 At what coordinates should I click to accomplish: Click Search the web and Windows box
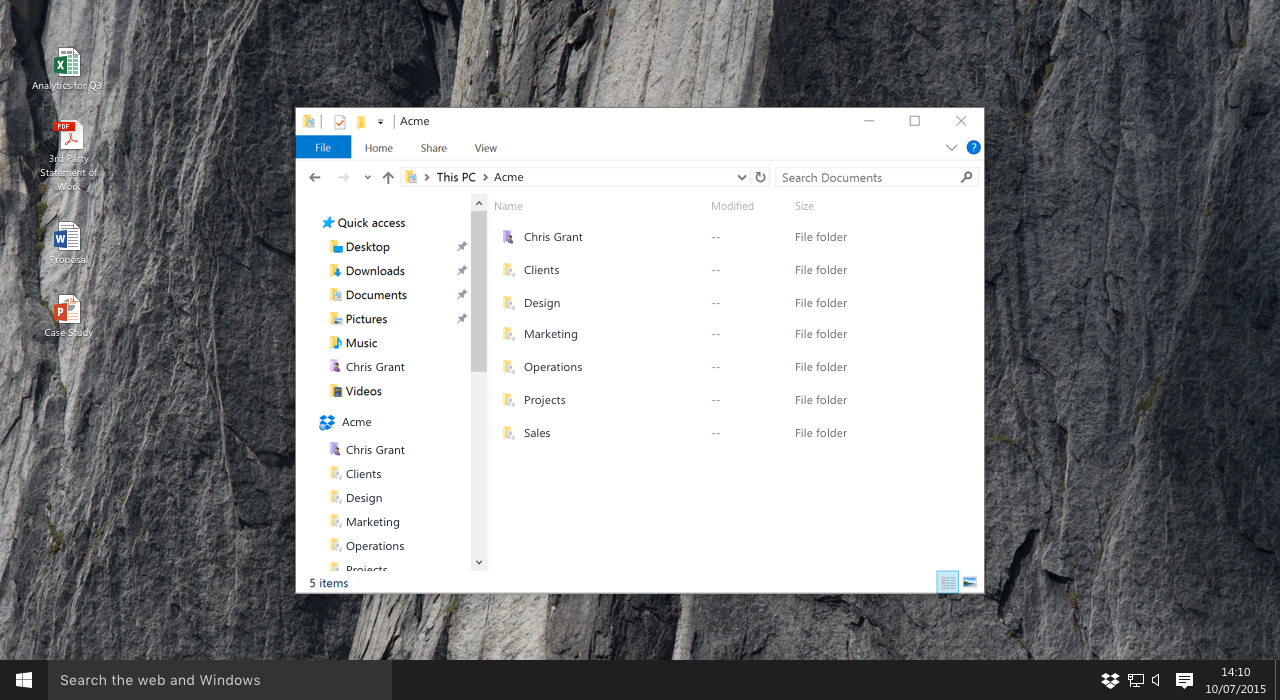point(220,680)
